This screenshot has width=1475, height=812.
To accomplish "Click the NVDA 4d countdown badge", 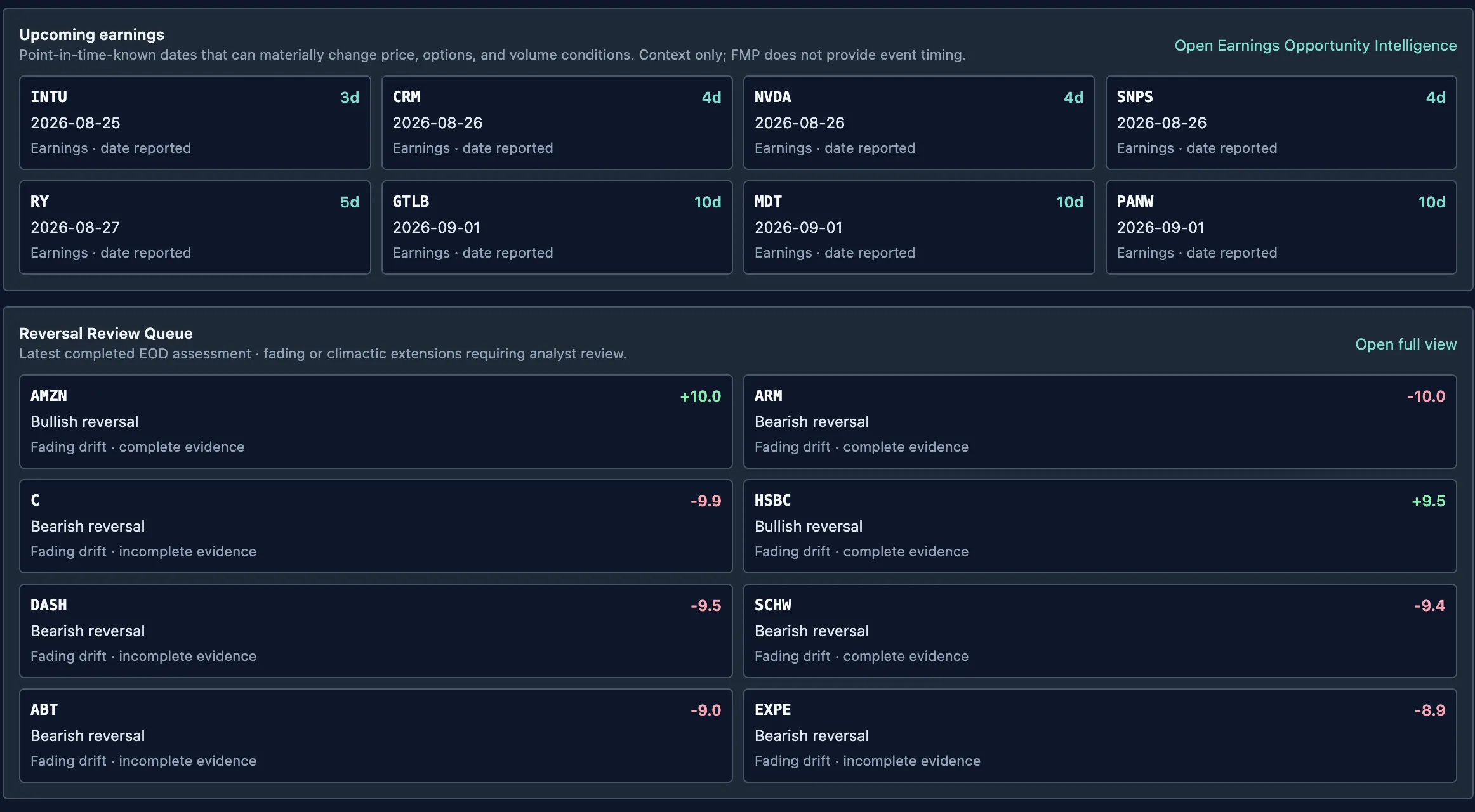I will click(1074, 97).
